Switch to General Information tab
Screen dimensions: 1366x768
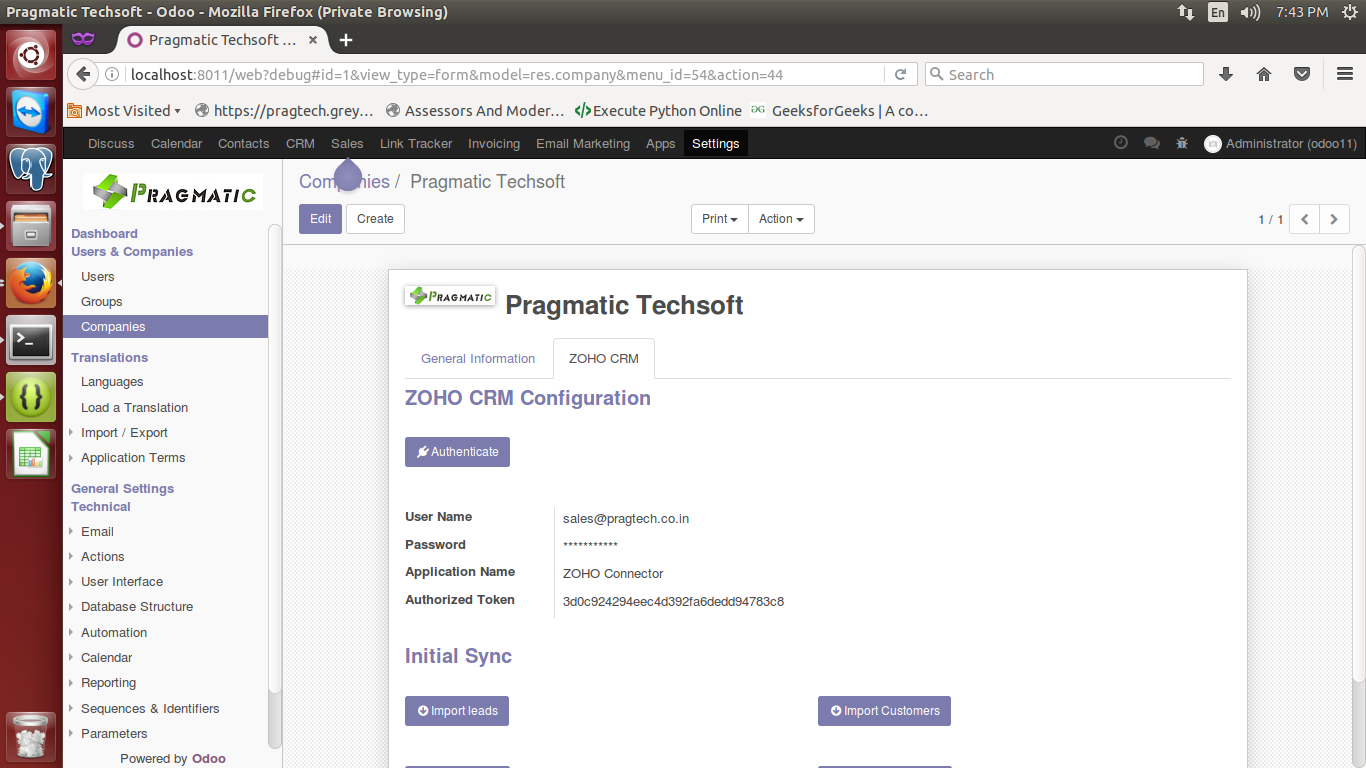coord(478,358)
